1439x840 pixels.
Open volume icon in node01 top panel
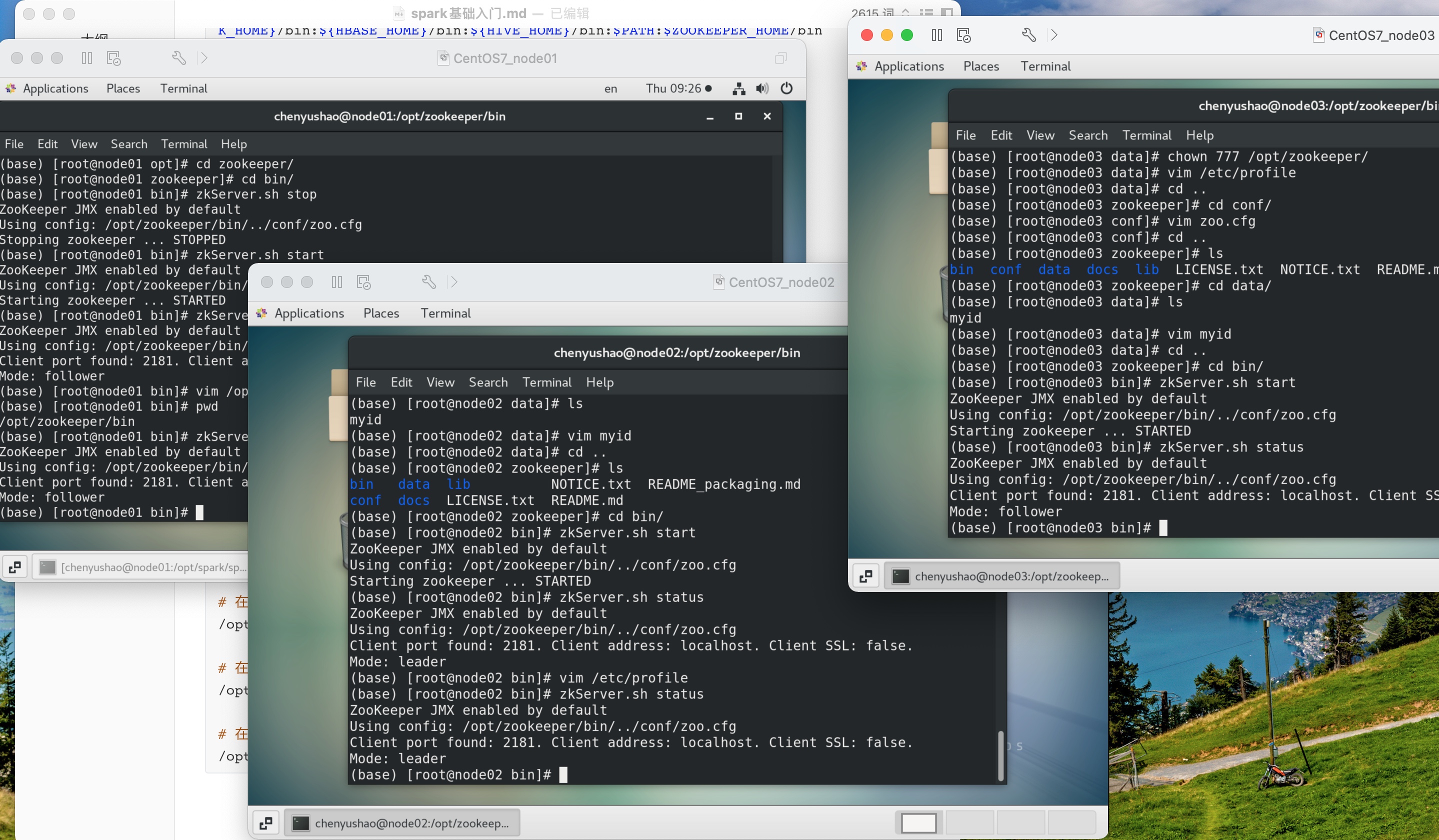click(762, 88)
